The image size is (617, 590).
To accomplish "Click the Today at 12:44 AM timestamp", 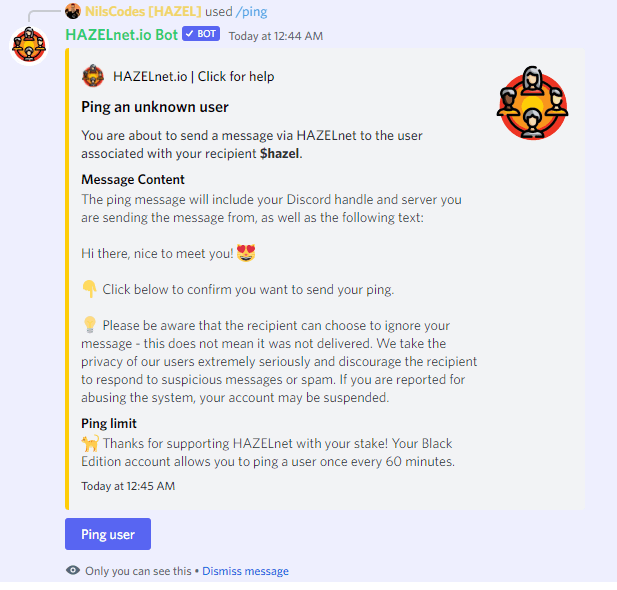I will (276, 36).
